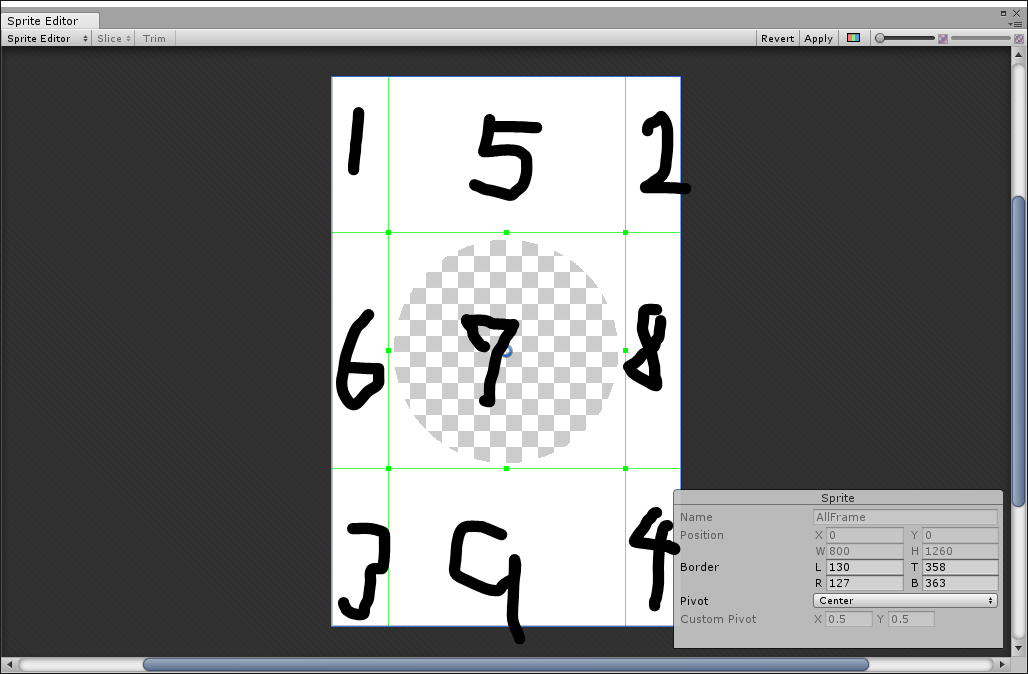Click the Custom Pivot label
Image resolution: width=1028 pixels, height=674 pixels.
(718, 619)
